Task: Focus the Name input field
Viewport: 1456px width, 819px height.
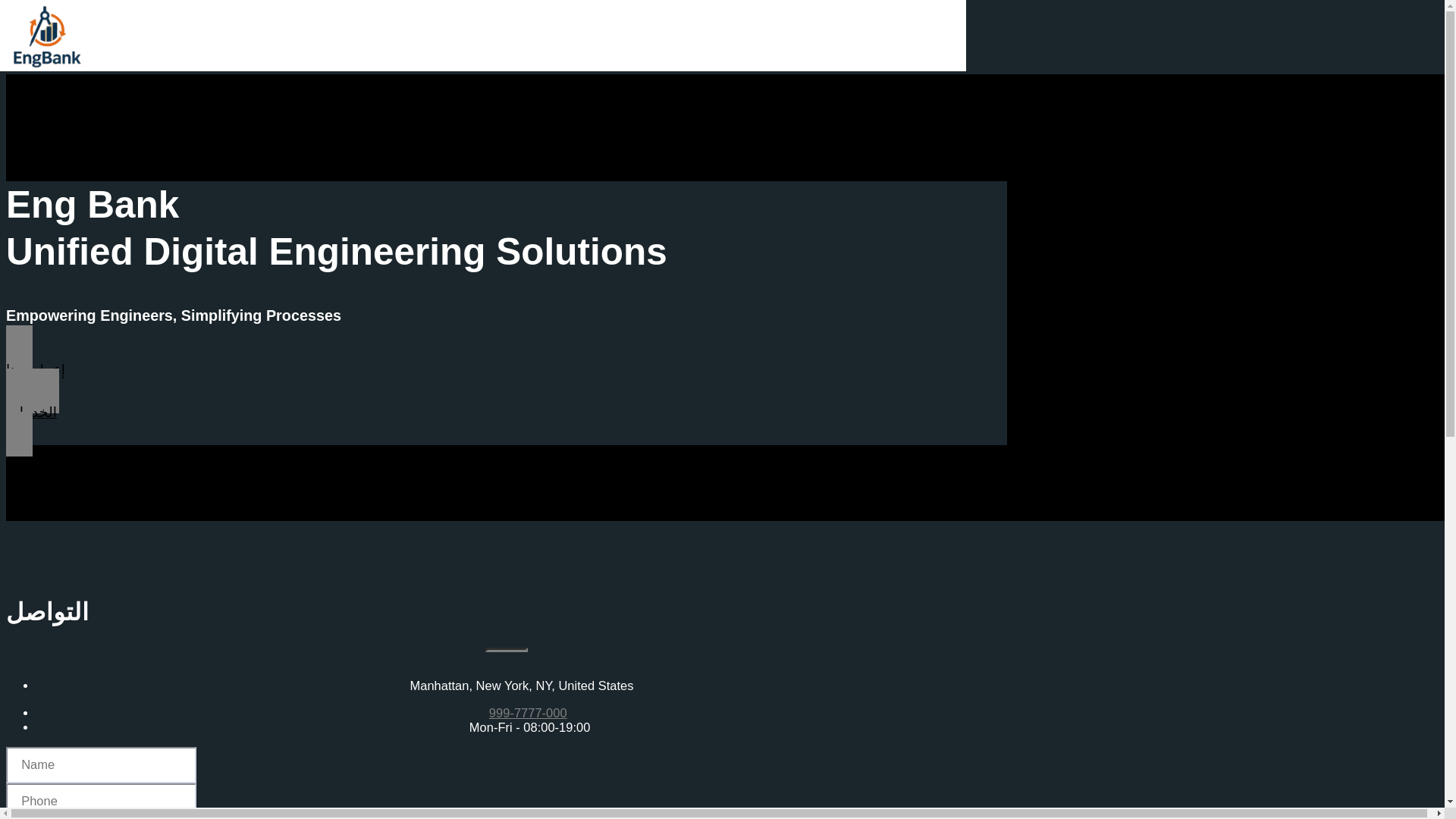Action: pos(101,764)
